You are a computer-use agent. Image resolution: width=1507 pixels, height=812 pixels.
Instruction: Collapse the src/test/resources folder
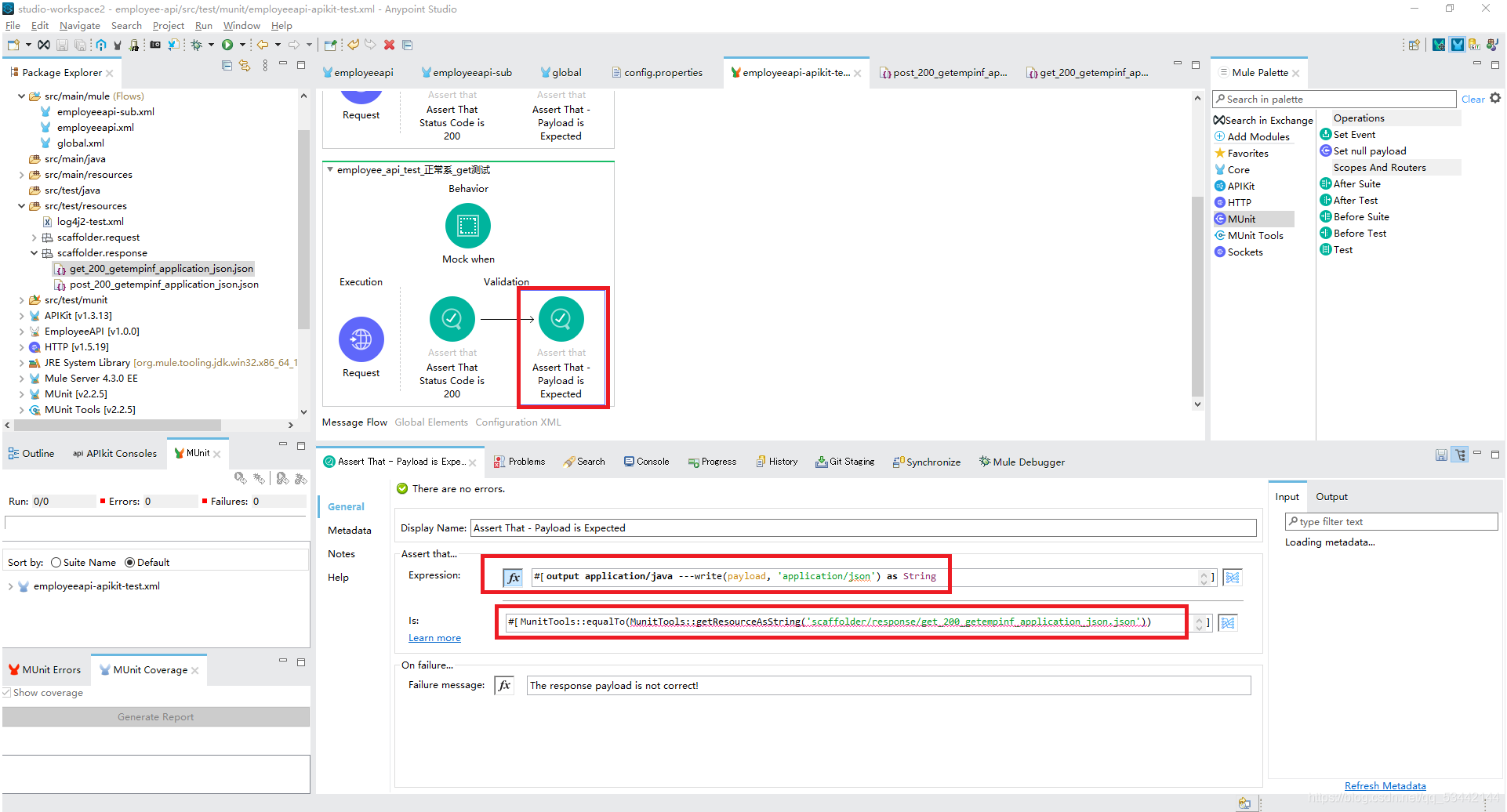pyautogui.click(x=21, y=206)
